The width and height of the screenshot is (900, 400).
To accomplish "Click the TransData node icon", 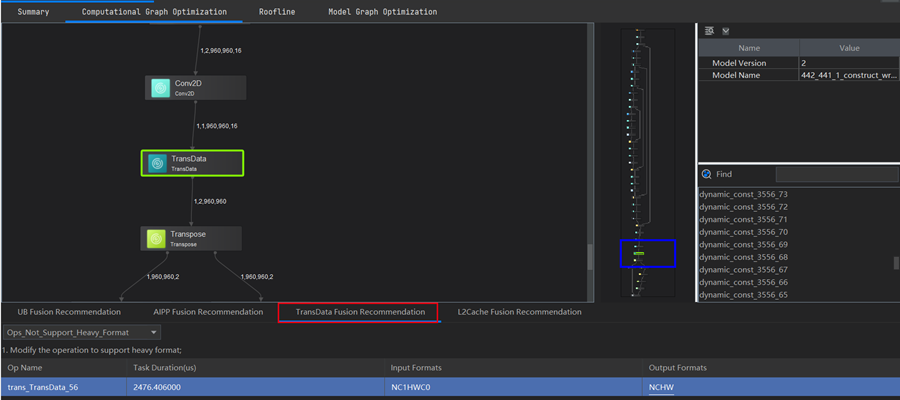I will point(157,163).
